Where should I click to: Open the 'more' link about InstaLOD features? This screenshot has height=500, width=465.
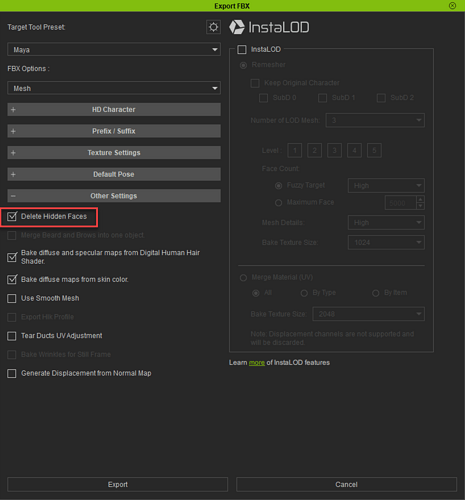[x=257, y=363]
